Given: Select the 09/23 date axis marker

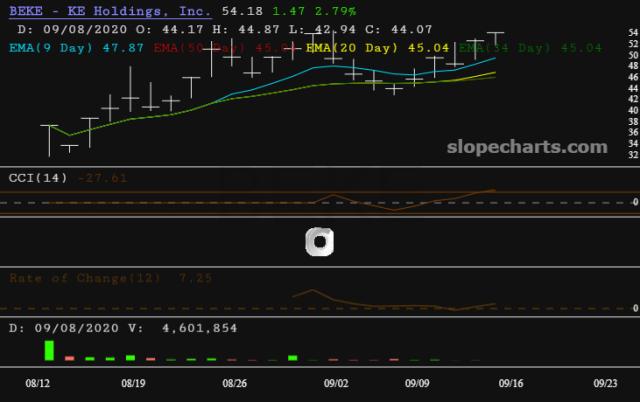Looking at the screenshot, I should coord(605,383).
